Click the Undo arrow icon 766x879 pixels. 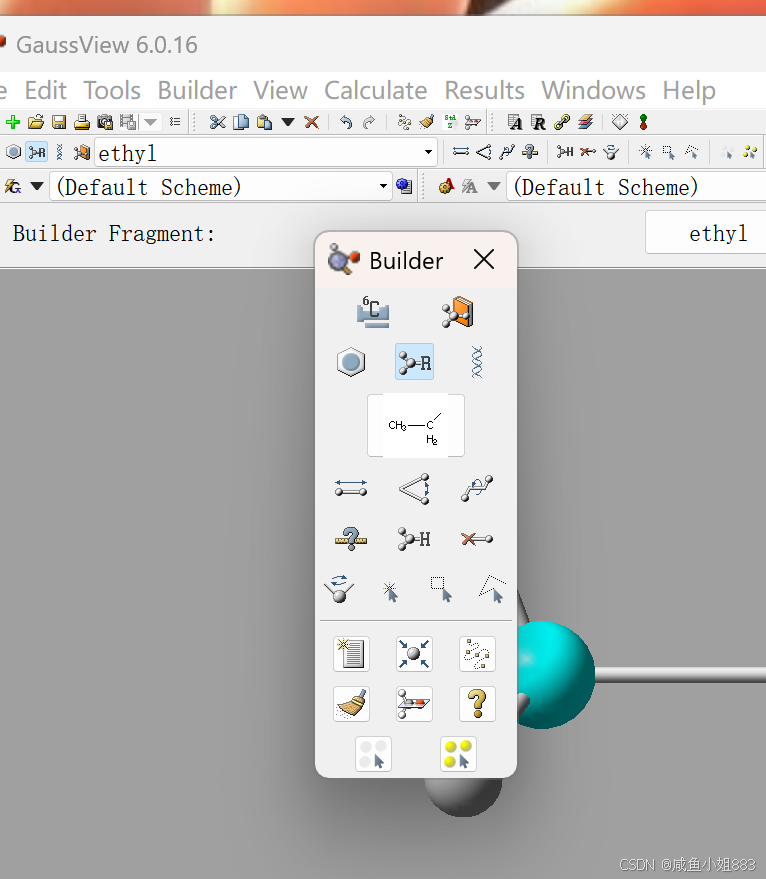346,122
